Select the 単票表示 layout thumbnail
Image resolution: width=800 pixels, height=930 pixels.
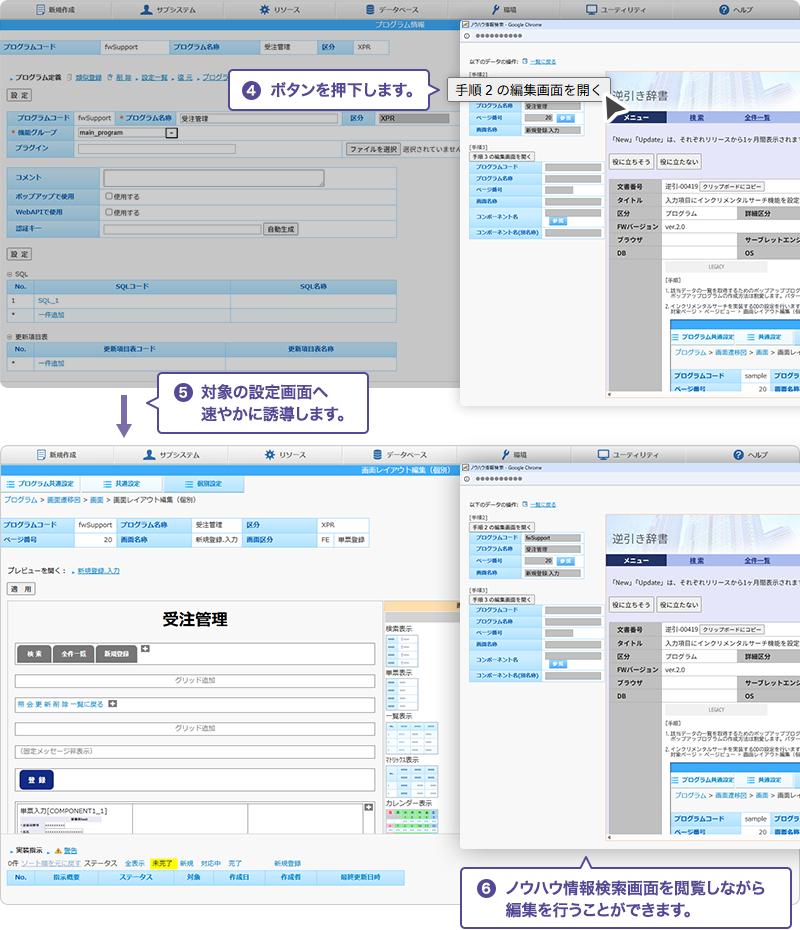click(402, 695)
